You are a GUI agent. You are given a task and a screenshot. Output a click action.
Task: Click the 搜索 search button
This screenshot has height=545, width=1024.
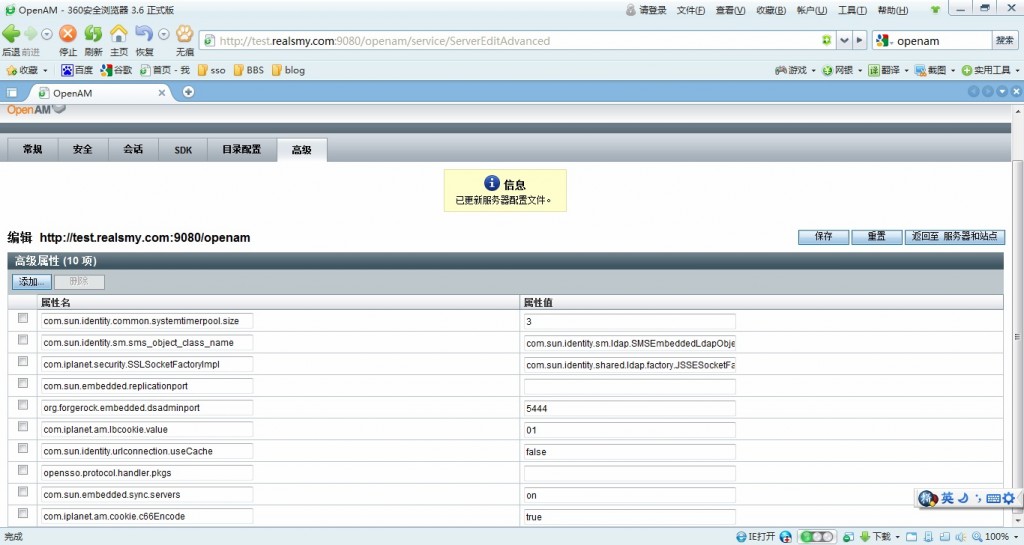(x=1004, y=40)
